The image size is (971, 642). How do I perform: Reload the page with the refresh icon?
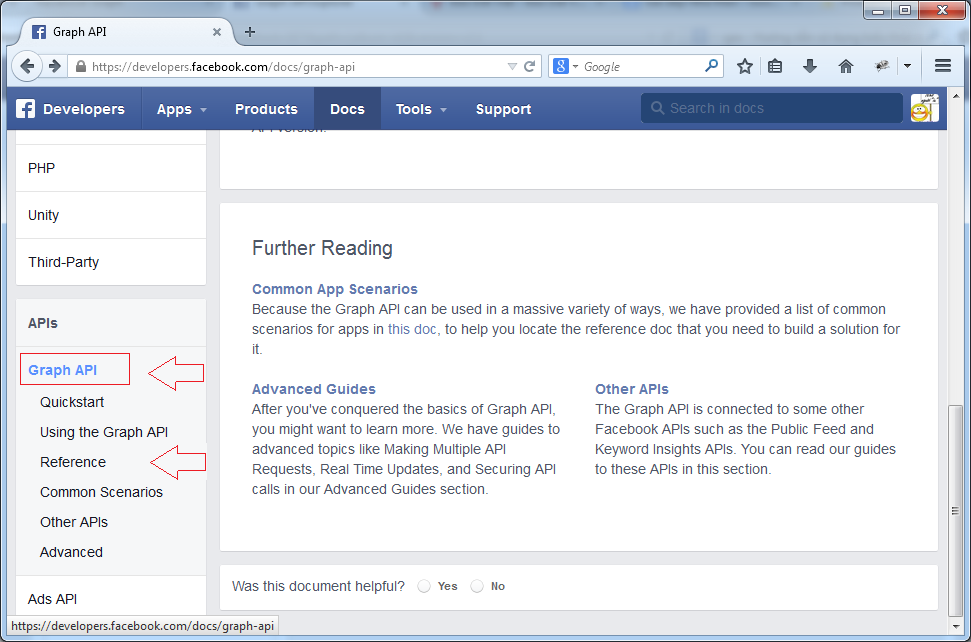tap(529, 66)
